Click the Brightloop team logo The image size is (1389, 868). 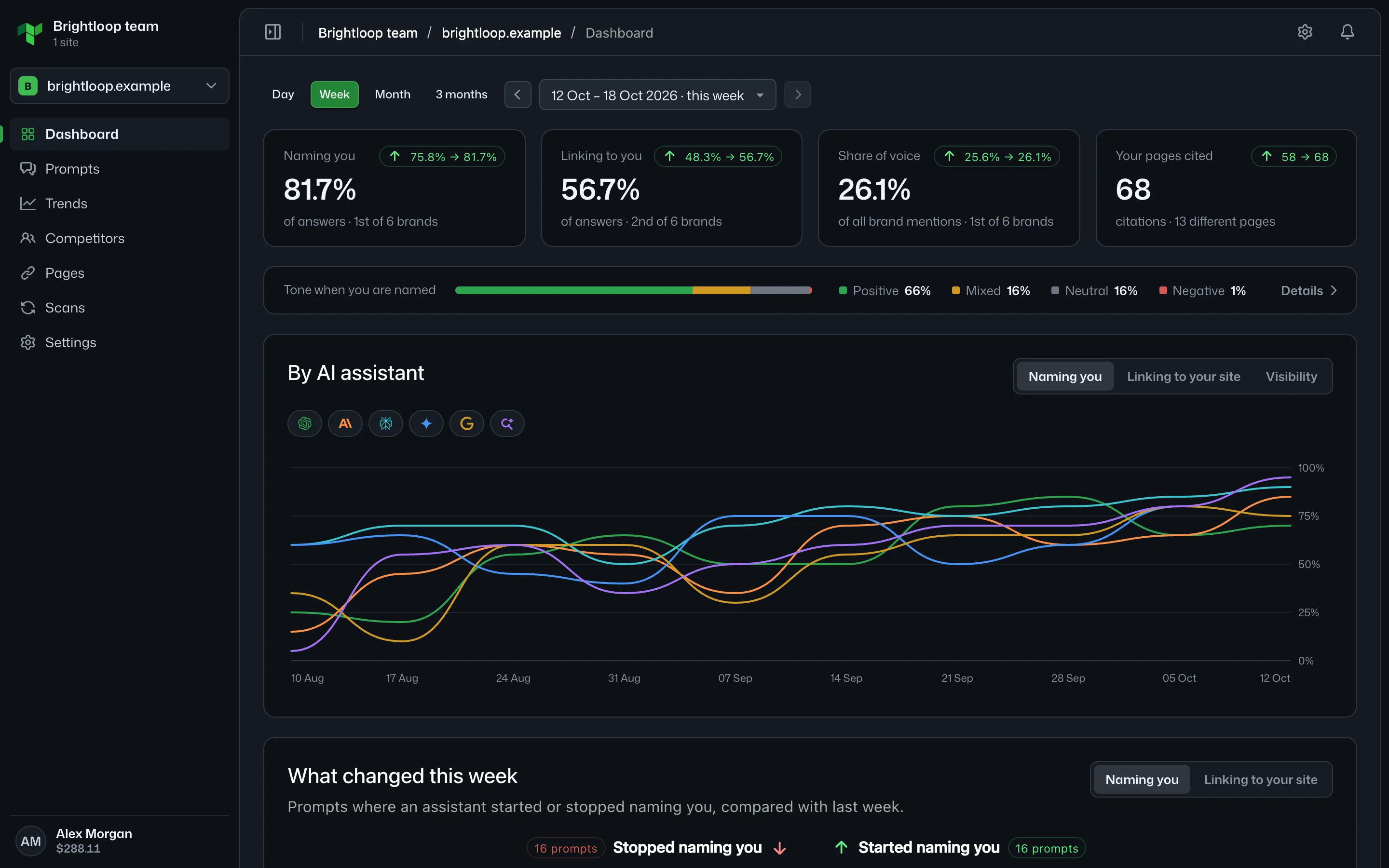click(30, 33)
